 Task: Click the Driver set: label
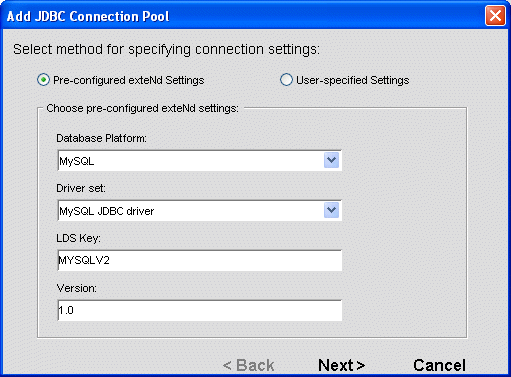81,188
